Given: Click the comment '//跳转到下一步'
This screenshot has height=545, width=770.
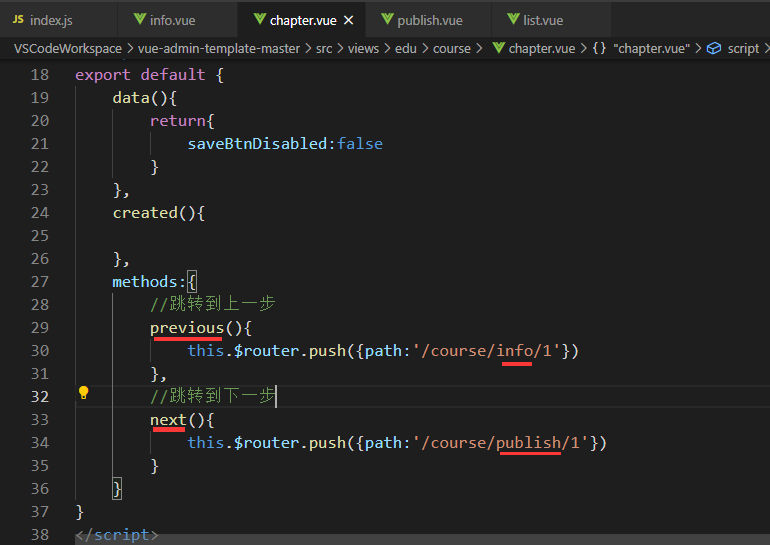Looking at the screenshot, I should [x=213, y=396].
